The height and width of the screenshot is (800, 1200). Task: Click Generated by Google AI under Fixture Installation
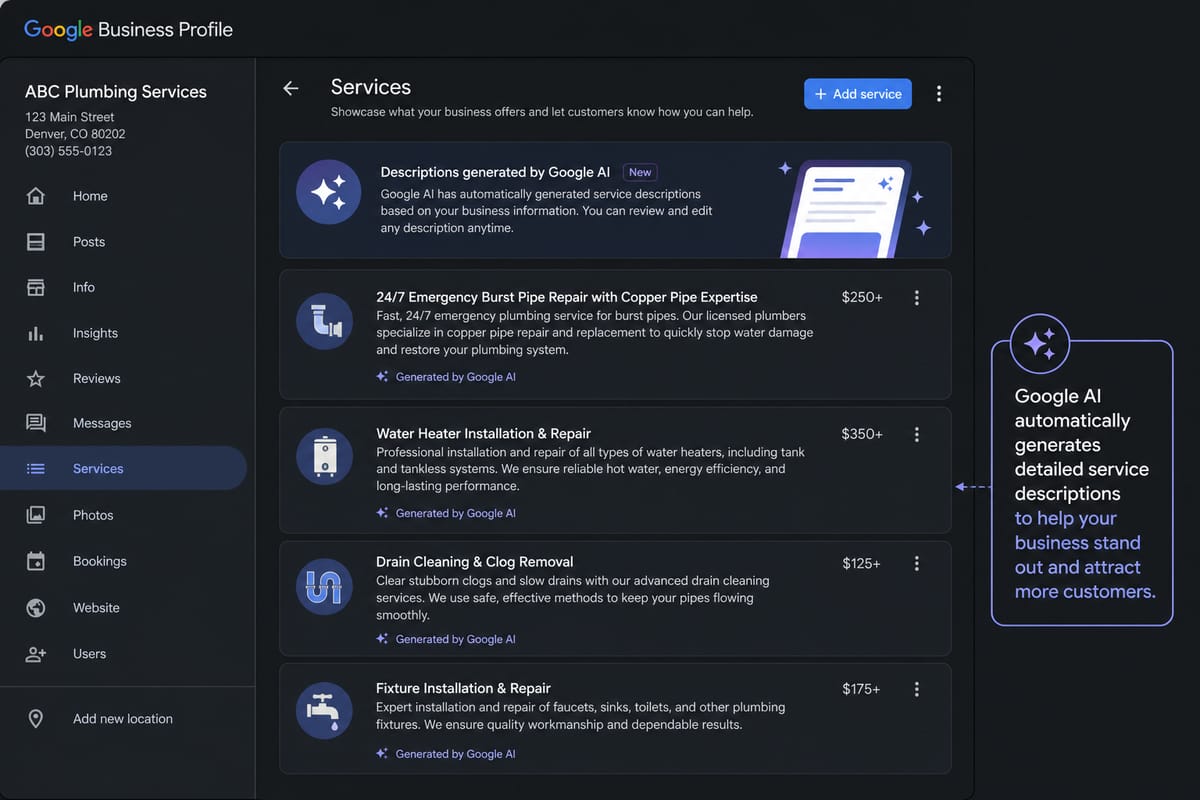446,754
